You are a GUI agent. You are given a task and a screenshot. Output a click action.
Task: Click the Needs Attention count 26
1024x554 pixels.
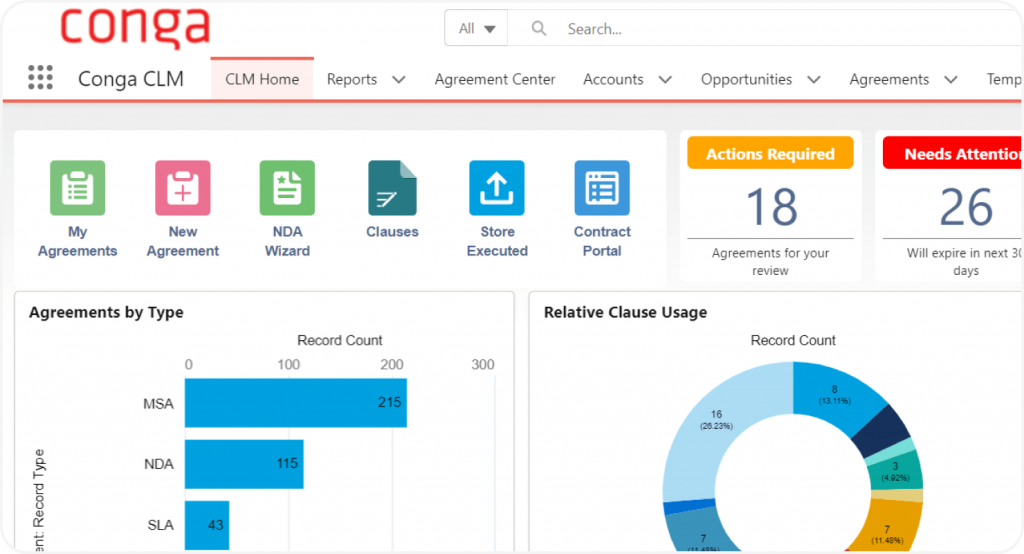pyautogui.click(x=966, y=207)
